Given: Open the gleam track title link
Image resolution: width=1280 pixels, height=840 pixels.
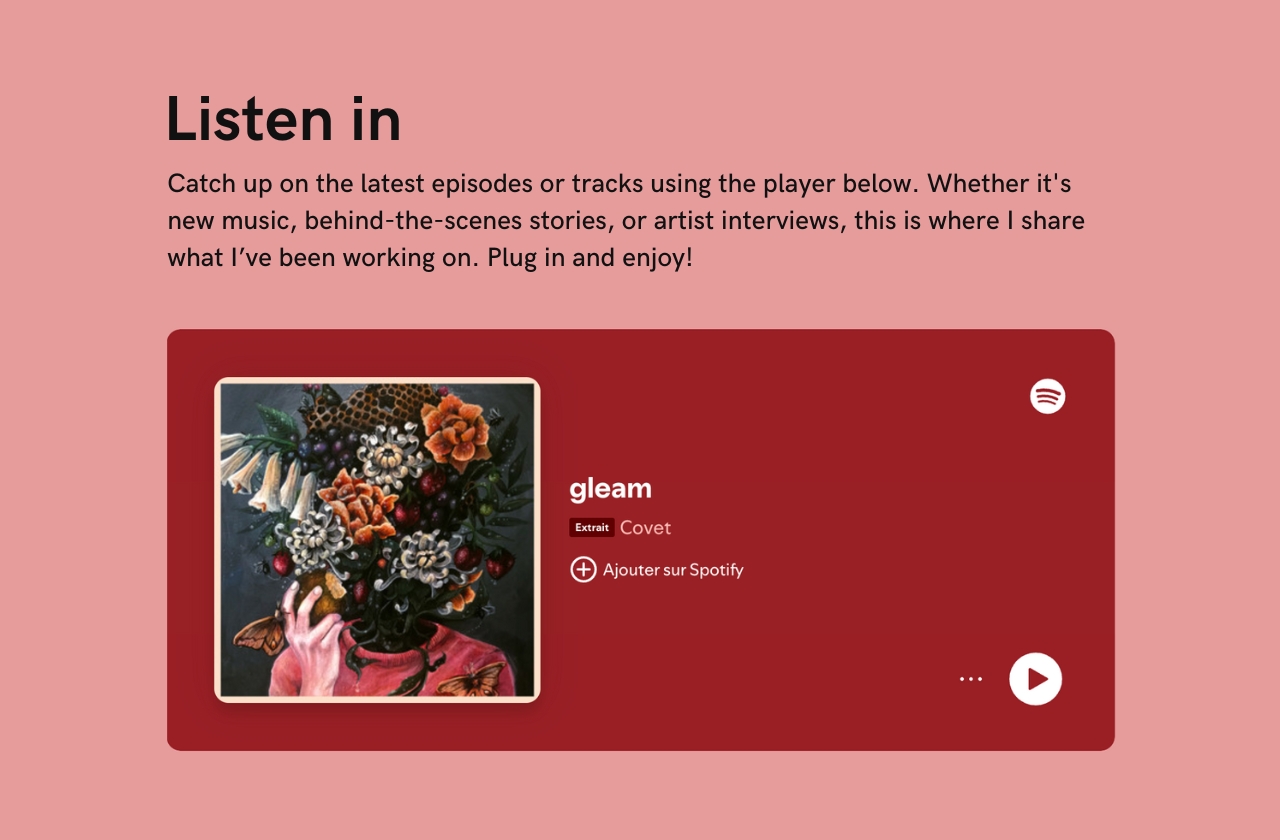Looking at the screenshot, I should pos(610,489).
